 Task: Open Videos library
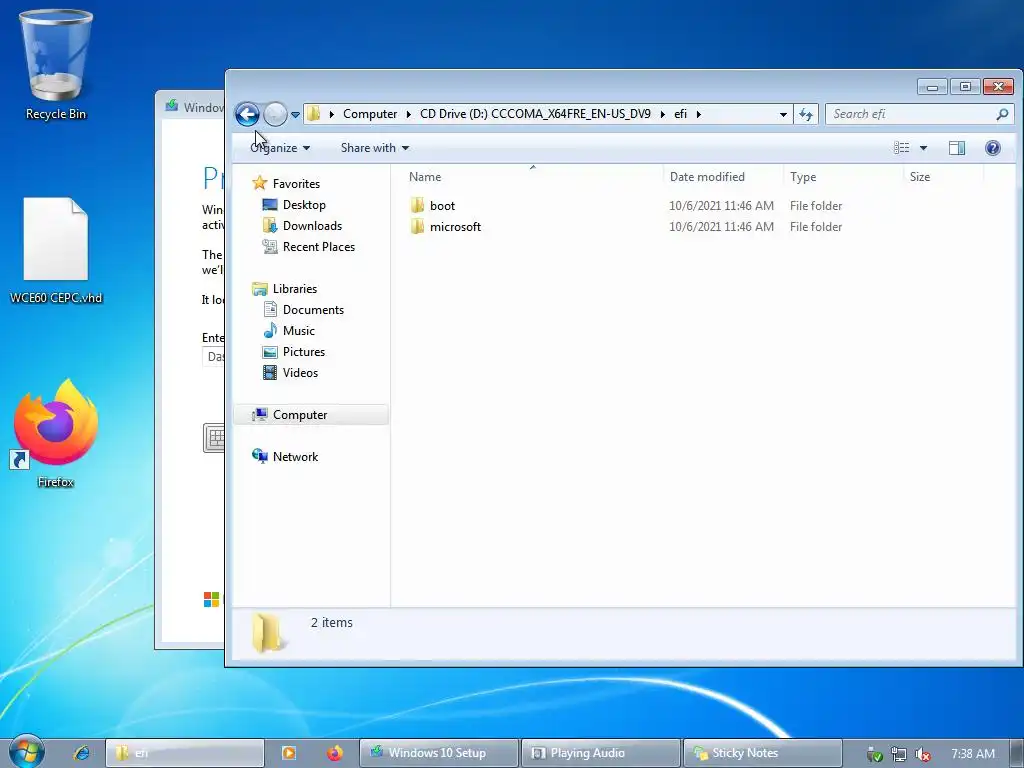point(300,372)
